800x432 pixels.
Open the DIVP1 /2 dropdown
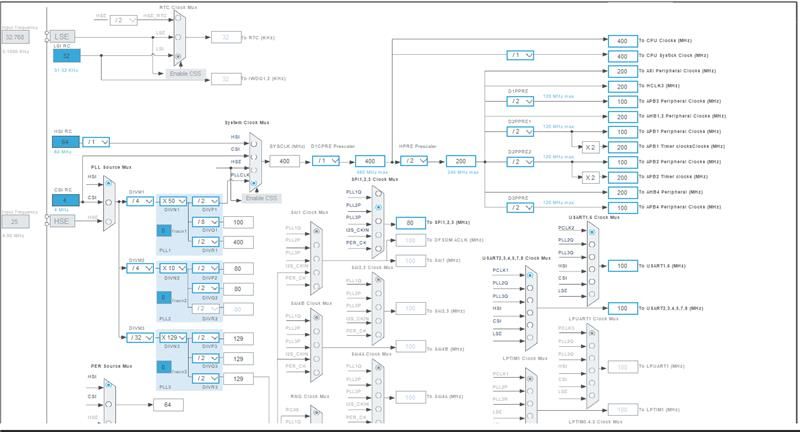pyautogui.click(x=206, y=201)
